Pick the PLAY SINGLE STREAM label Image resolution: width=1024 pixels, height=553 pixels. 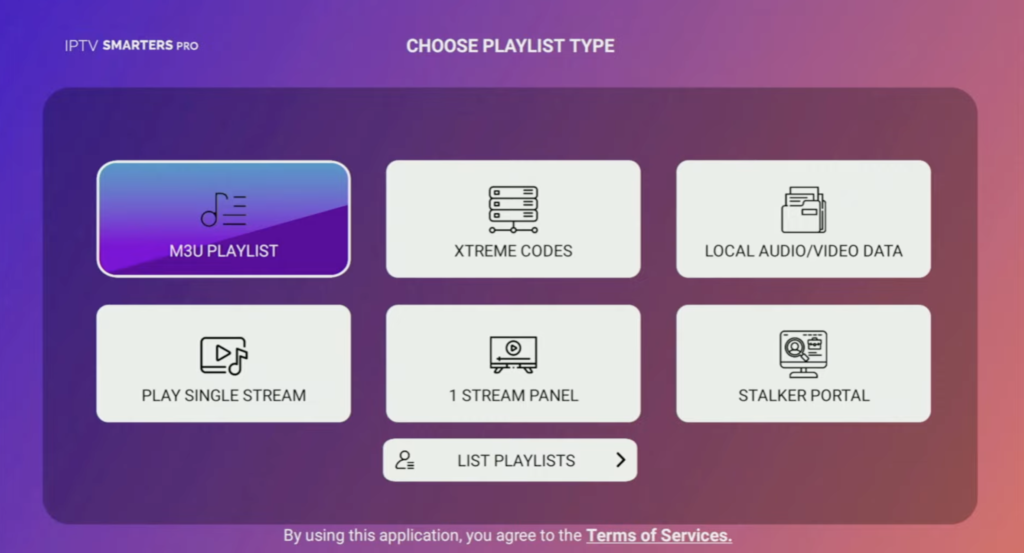coord(223,395)
